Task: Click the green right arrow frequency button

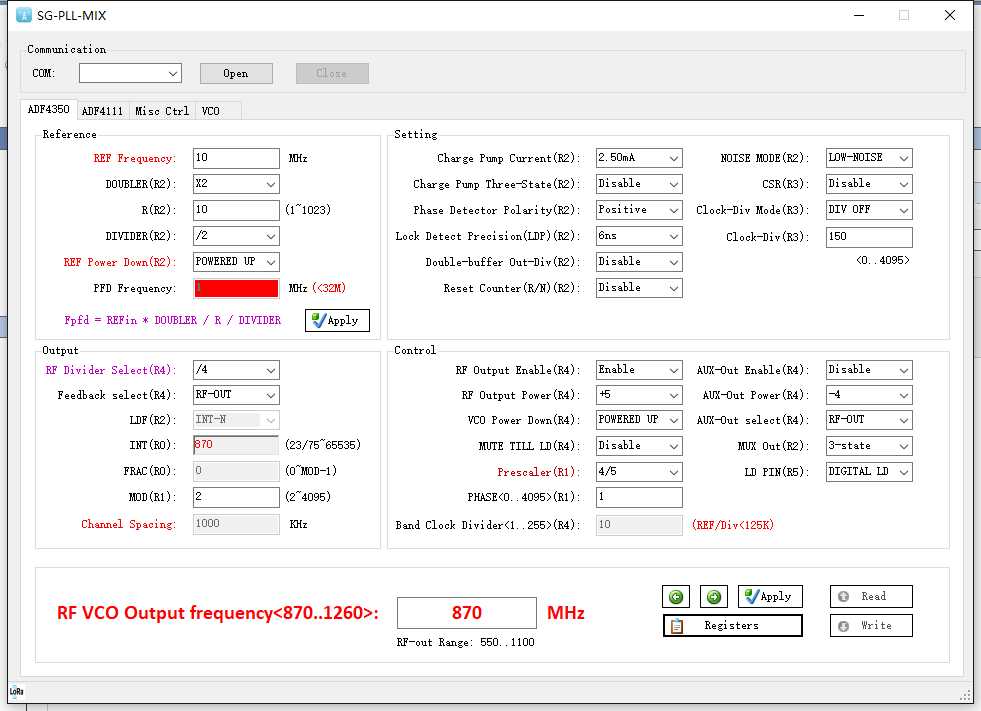Action: 714,596
